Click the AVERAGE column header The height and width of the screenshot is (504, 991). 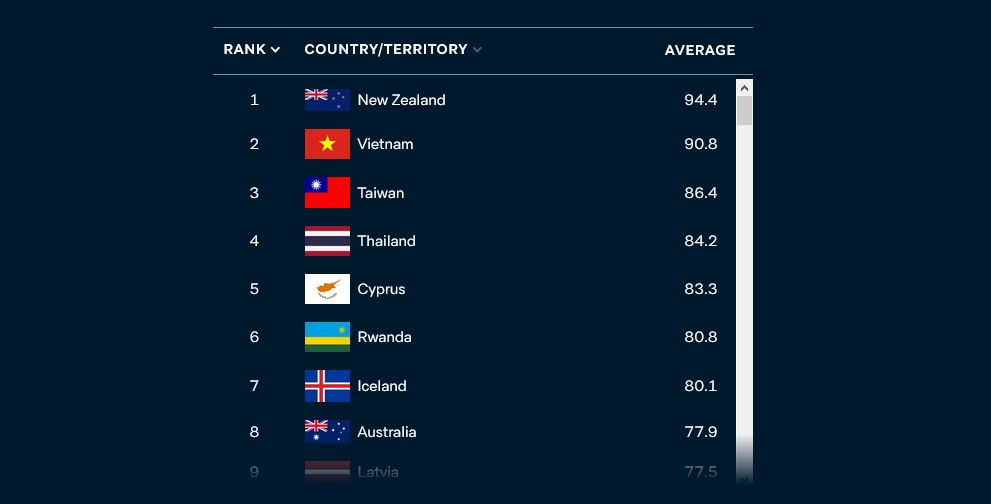[700, 50]
